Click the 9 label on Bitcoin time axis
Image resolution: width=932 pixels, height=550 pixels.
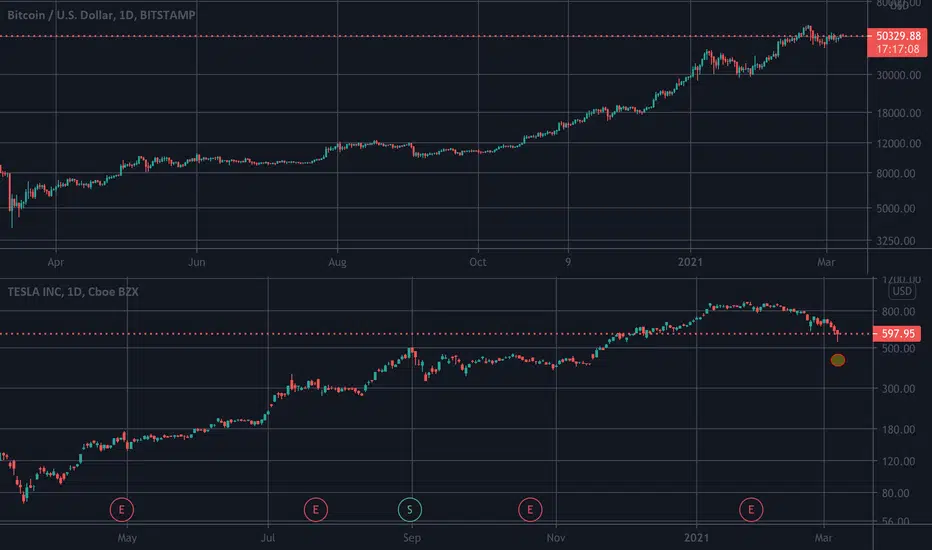(x=568, y=262)
